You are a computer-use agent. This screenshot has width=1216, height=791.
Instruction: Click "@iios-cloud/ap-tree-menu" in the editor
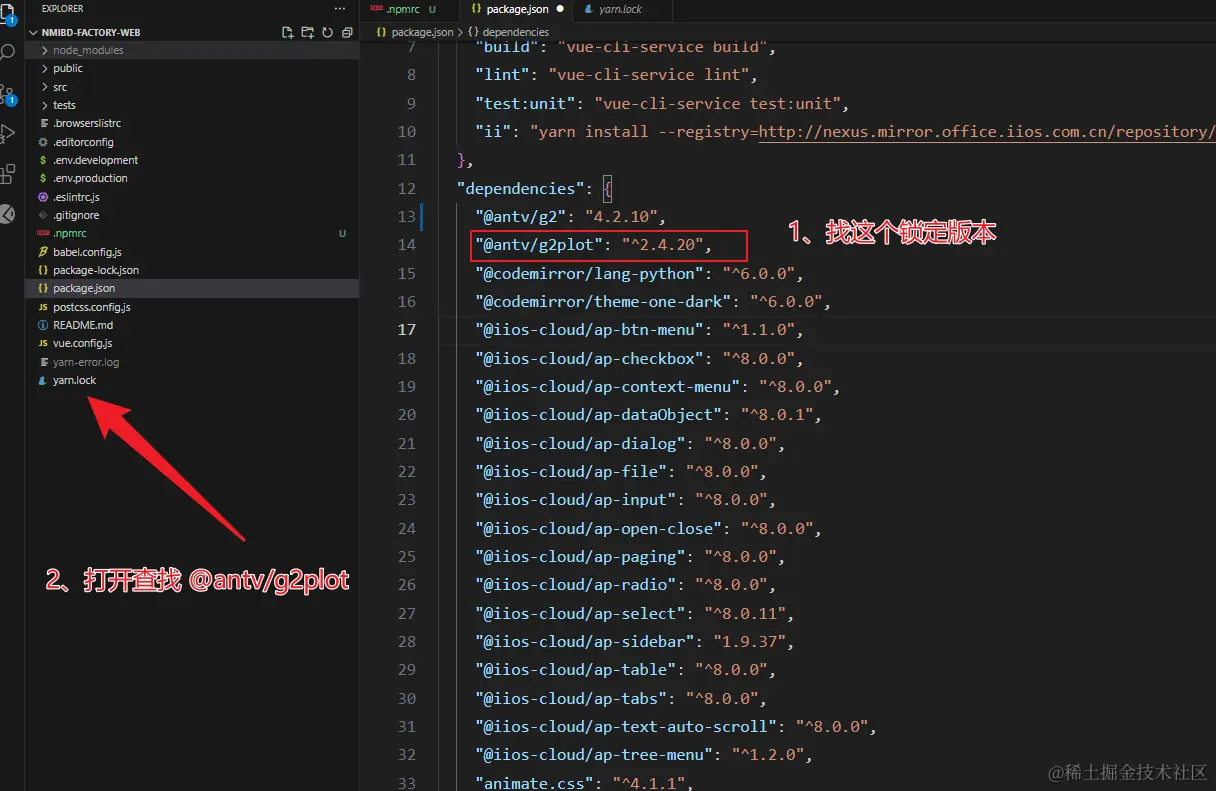point(594,755)
